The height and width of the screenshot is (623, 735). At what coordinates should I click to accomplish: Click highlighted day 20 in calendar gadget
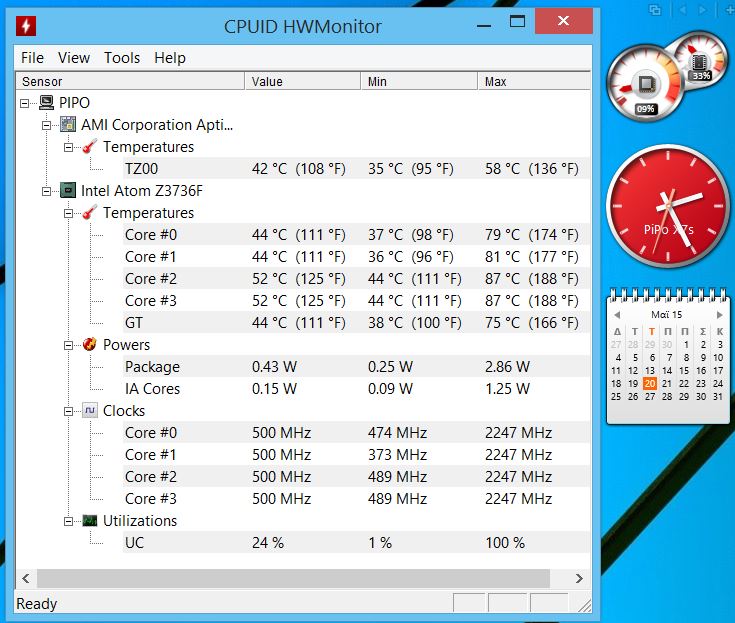coord(650,383)
